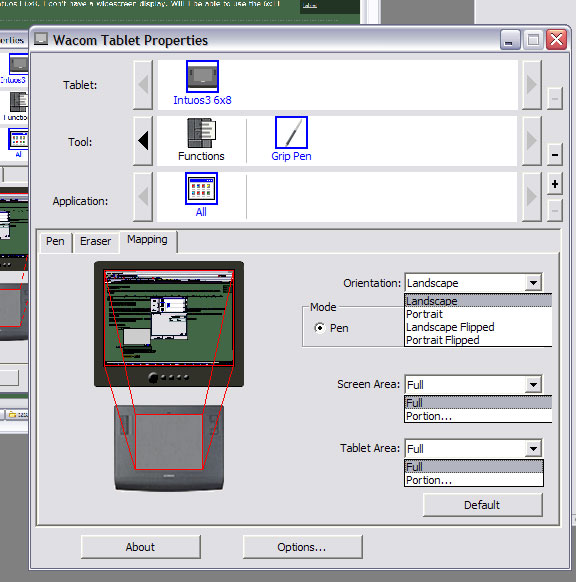
Task: Click black left scroll arrow in Tool row
Action: pyautogui.click(x=143, y=141)
